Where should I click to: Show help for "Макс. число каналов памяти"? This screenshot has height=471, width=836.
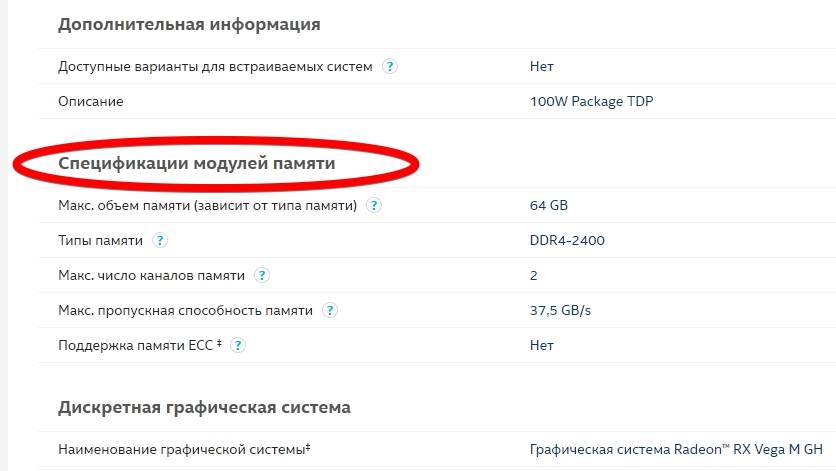262,276
